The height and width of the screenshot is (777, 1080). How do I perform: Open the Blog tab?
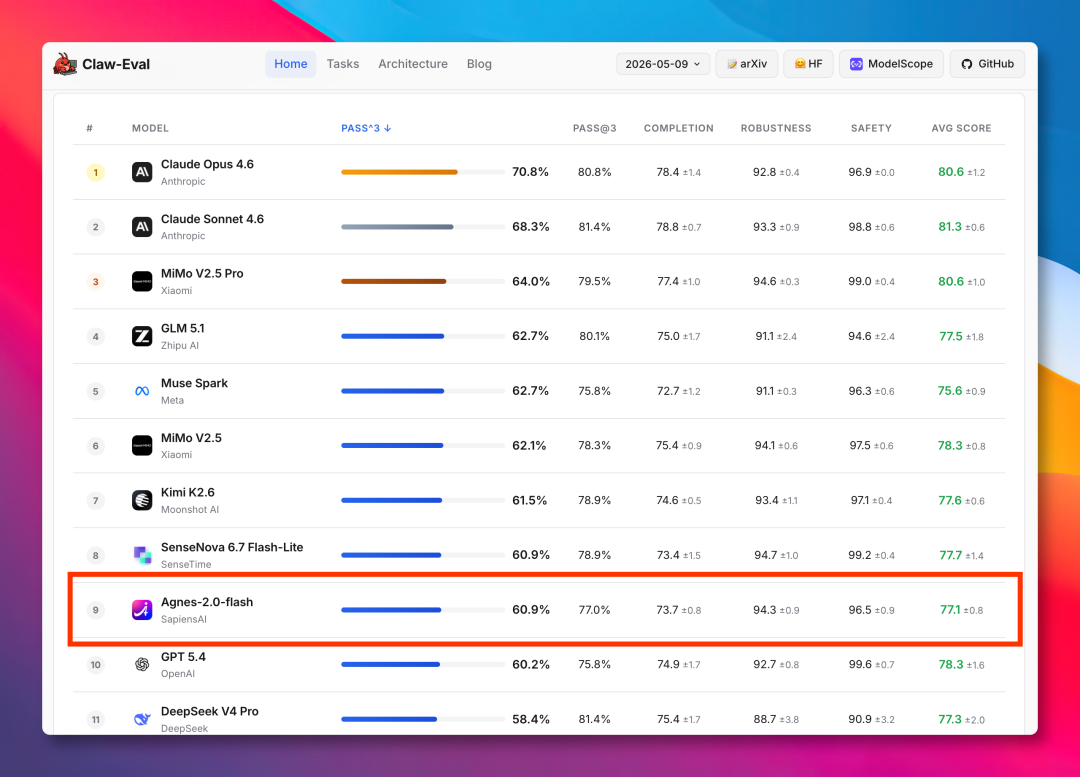click(x=479, y=64)
